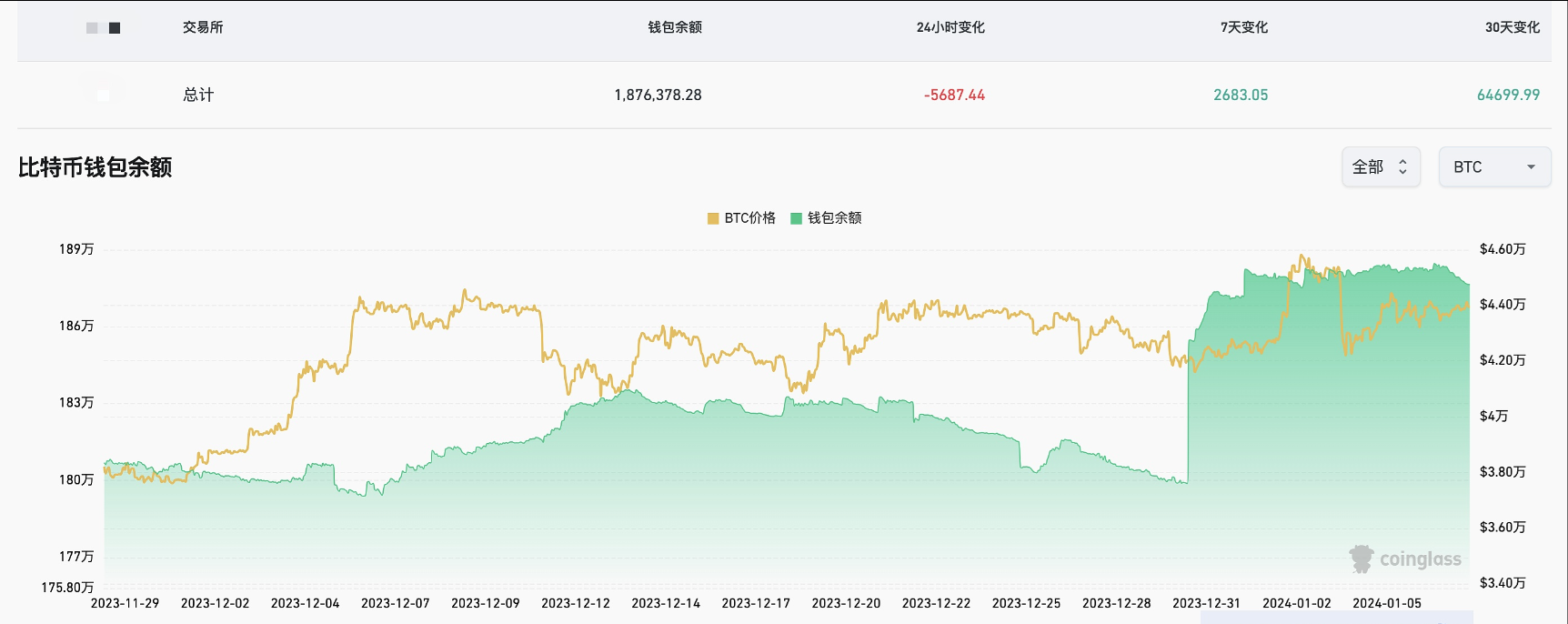Click the 2023-12-31 date axis label
Viewport: 1568px width, 624px height.
pos(1206,603)
